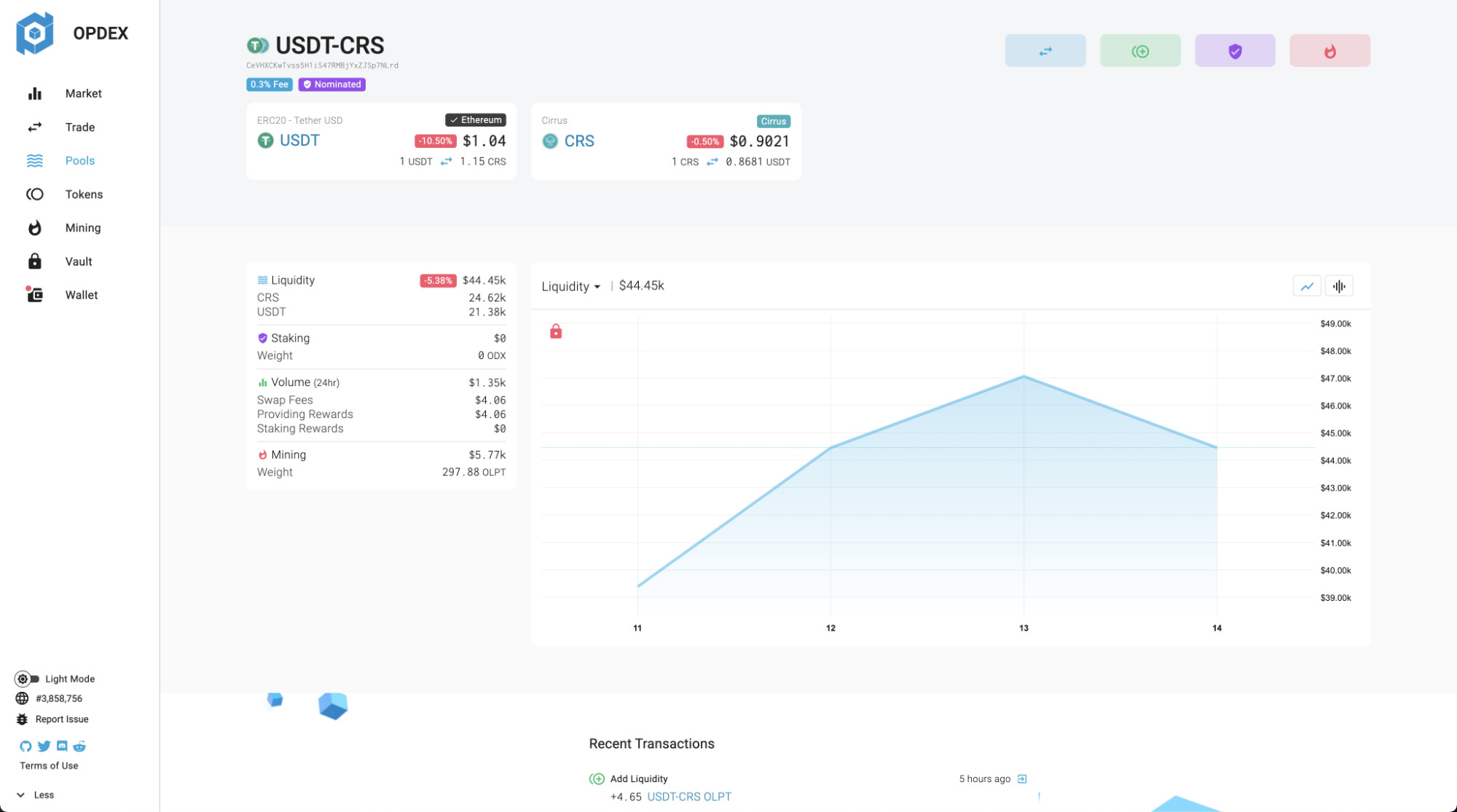Click the Vault lock icon
1457x812 pixels.
coord(34,261)
